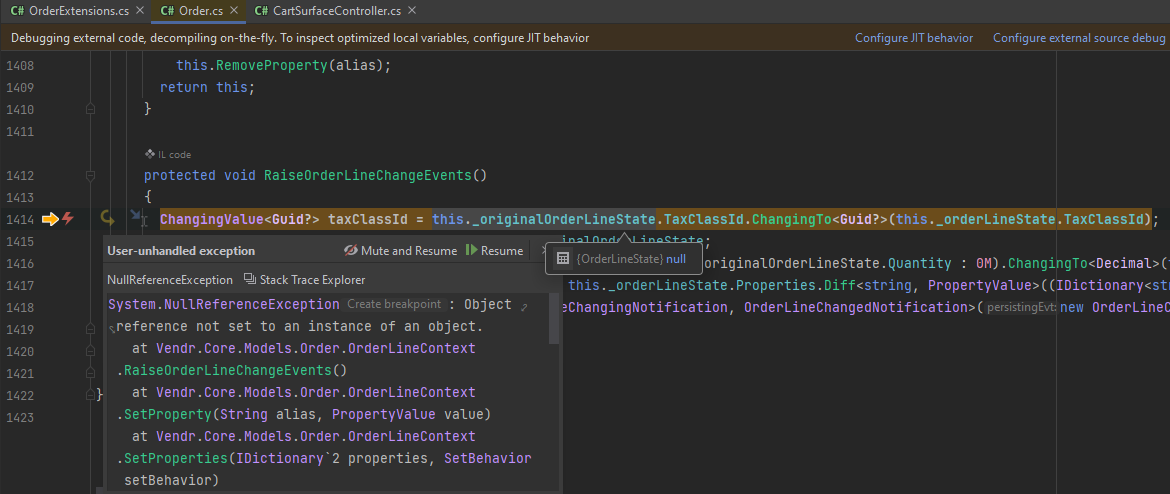The width and height of the screenshot is (1170, 494).
Task: Toggle the fold marker at line 1419
Action: point(91,329)
